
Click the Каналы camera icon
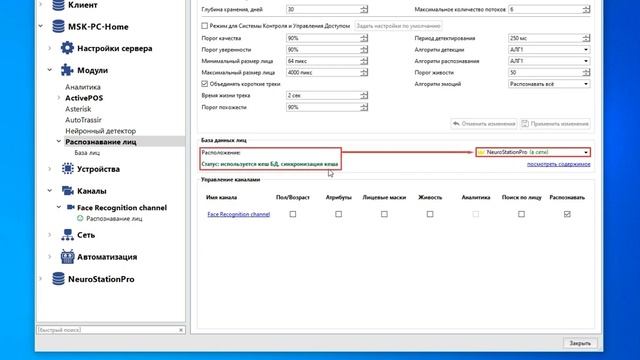tap(67, 191)
